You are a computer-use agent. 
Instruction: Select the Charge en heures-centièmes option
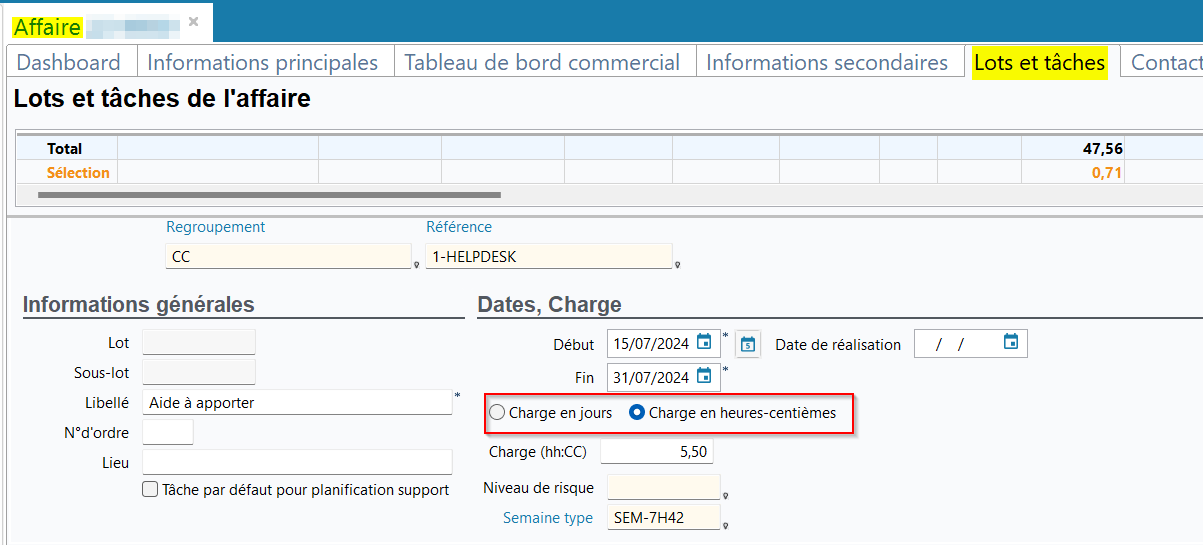(637, 413)
